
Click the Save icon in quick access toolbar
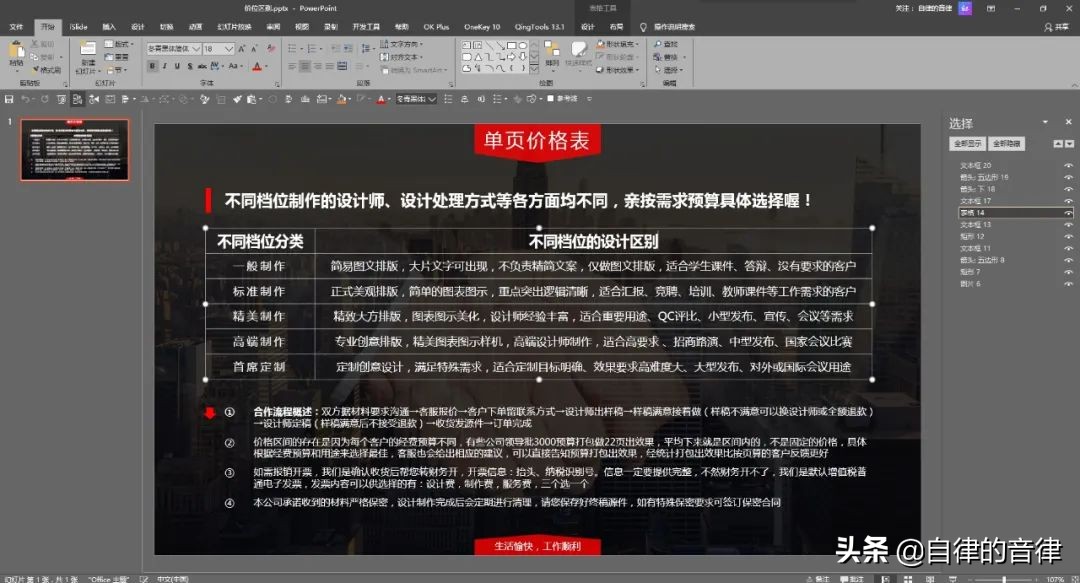(9, 99)
